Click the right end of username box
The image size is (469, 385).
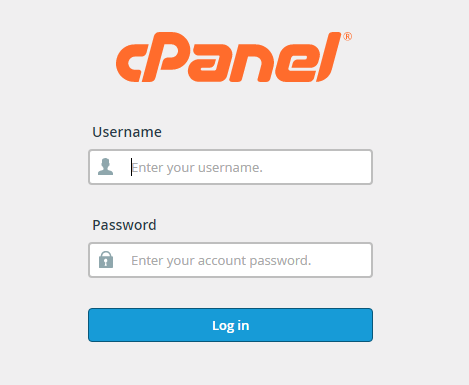coord(367,167)
